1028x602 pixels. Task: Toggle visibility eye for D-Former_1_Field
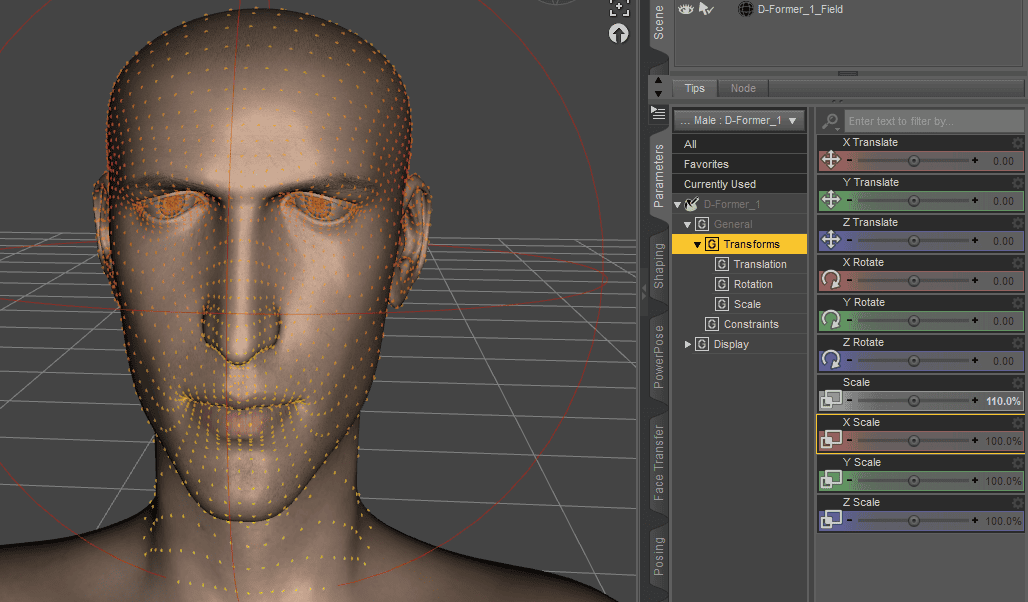click(x=685, y=8)
